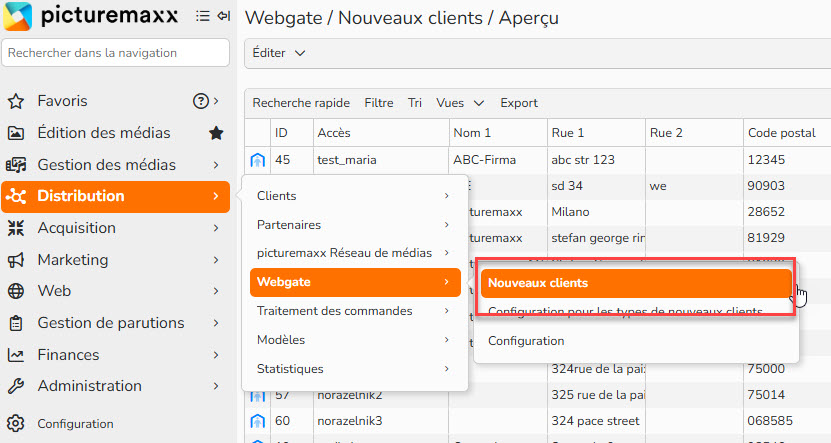Open the Vues dropdown

(460, 103)
